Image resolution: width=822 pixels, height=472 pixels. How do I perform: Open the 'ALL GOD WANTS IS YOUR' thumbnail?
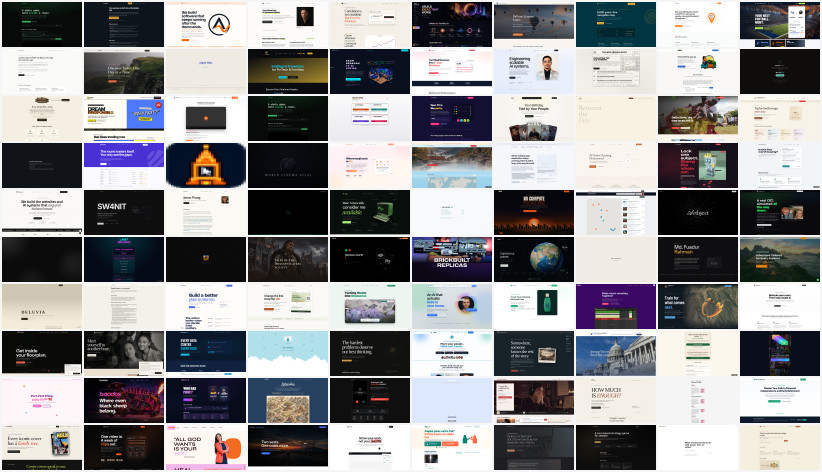click(x=206, y=448)
